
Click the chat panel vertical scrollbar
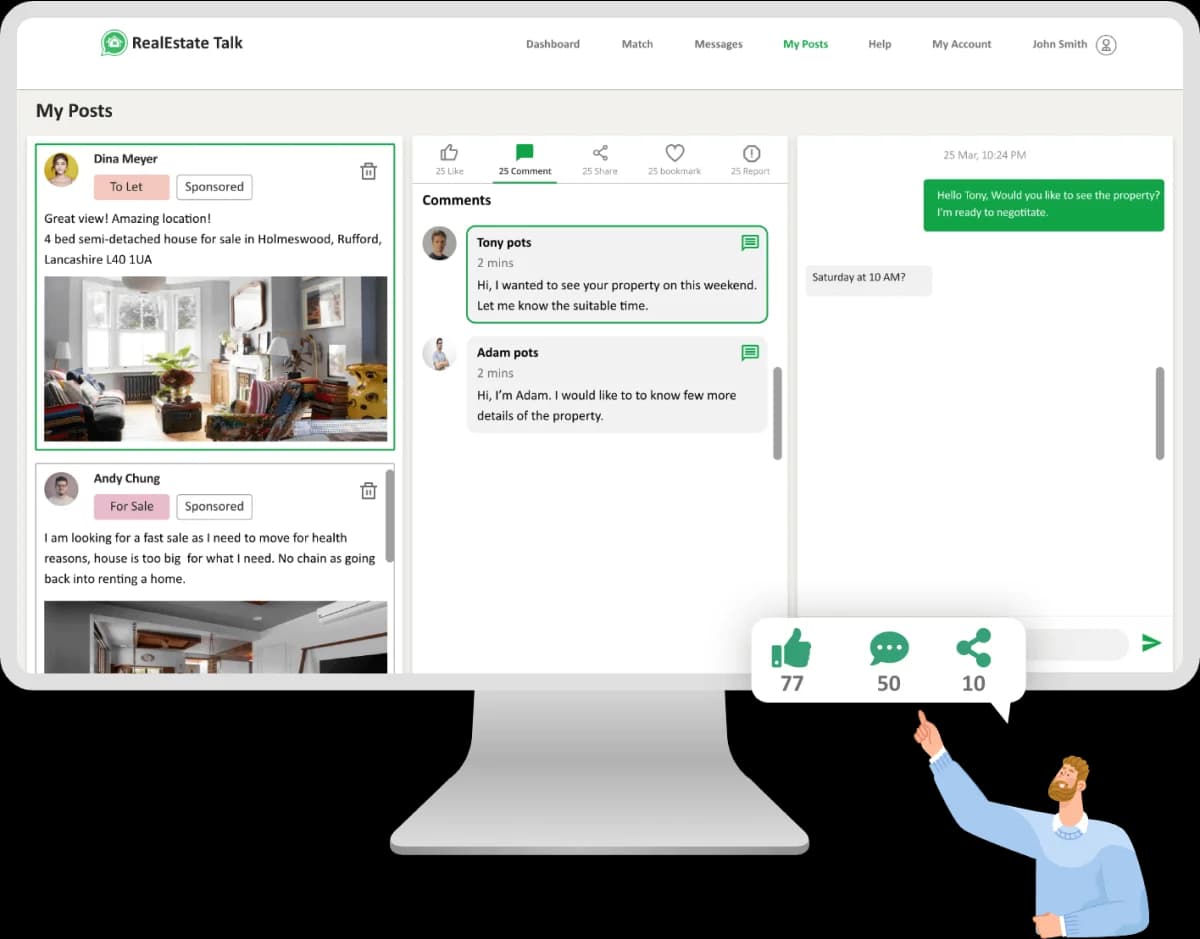tap(1160, 413)
